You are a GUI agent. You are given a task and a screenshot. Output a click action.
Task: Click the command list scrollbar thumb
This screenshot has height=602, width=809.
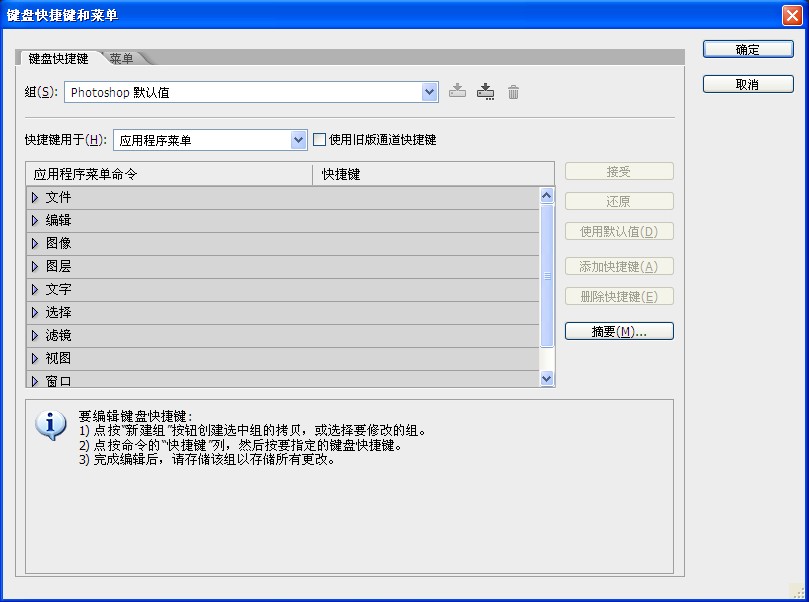coord(547,276)
